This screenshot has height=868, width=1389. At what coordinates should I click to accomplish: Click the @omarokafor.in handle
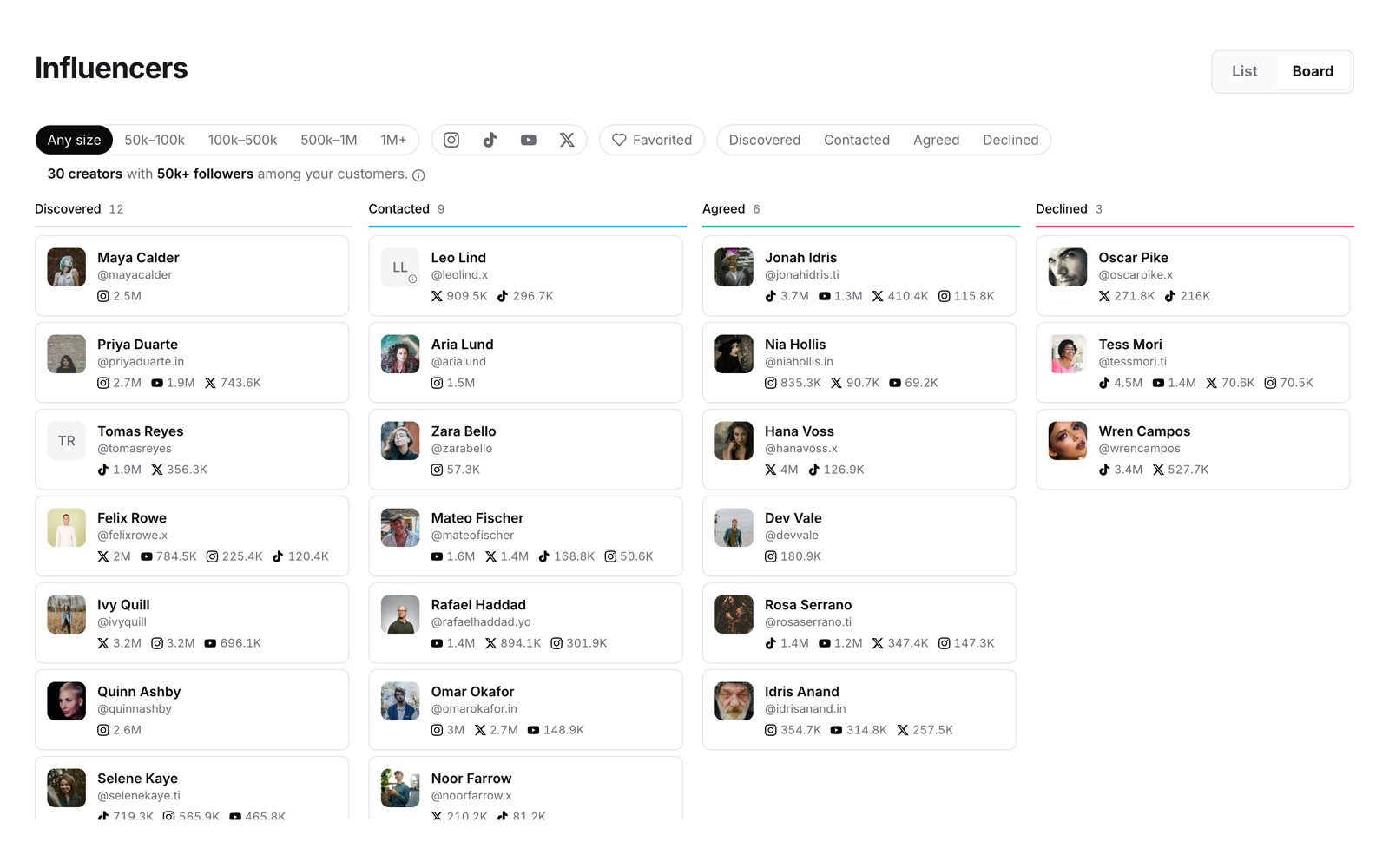click(474, 709)
